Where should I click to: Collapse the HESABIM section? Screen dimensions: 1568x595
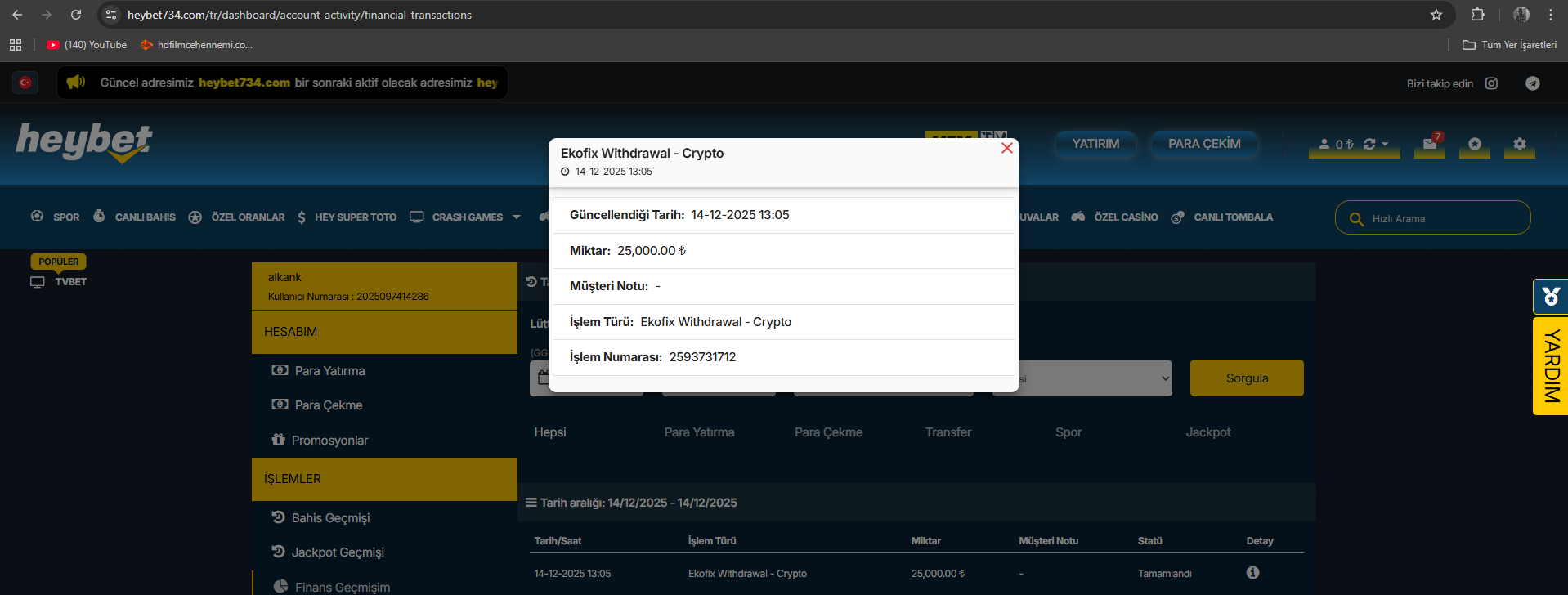(x=384, y=332)
